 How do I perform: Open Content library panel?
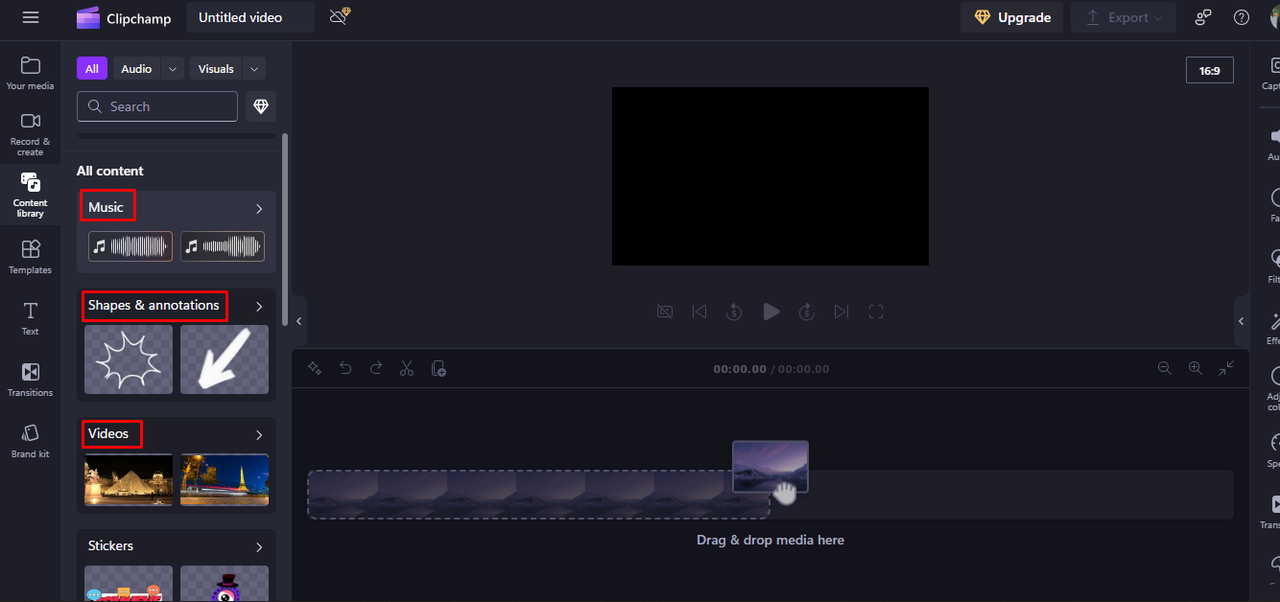(x=30, y=195)
